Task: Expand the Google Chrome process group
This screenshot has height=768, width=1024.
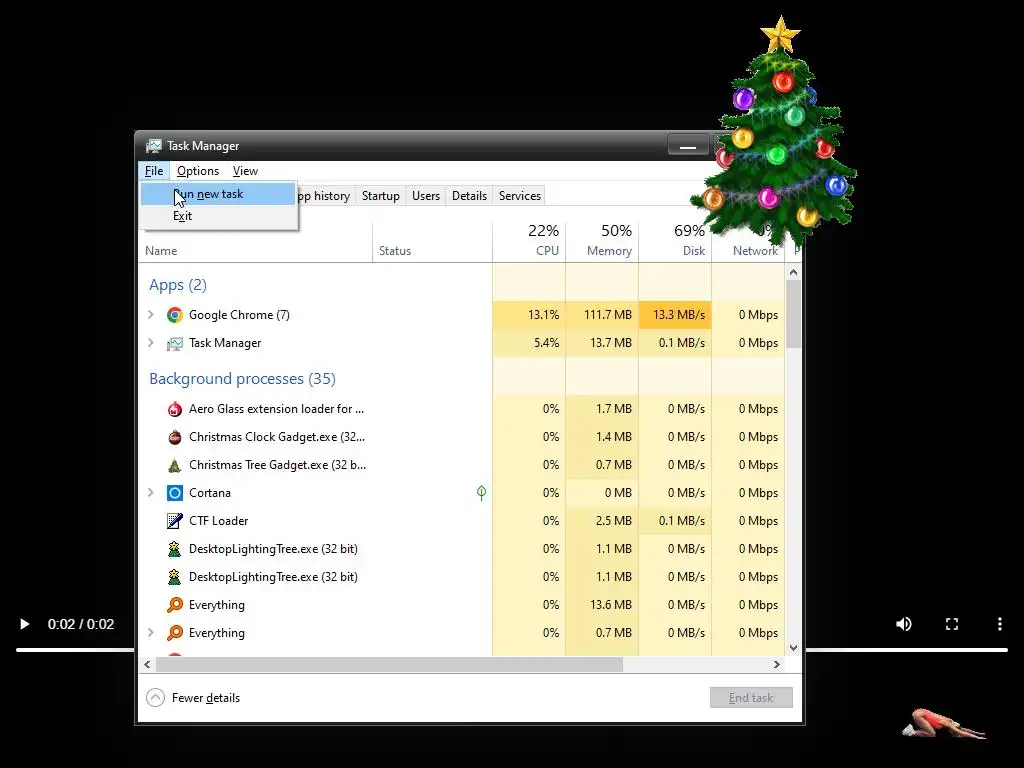Action: pyautogui.click(x=151, y=315)
